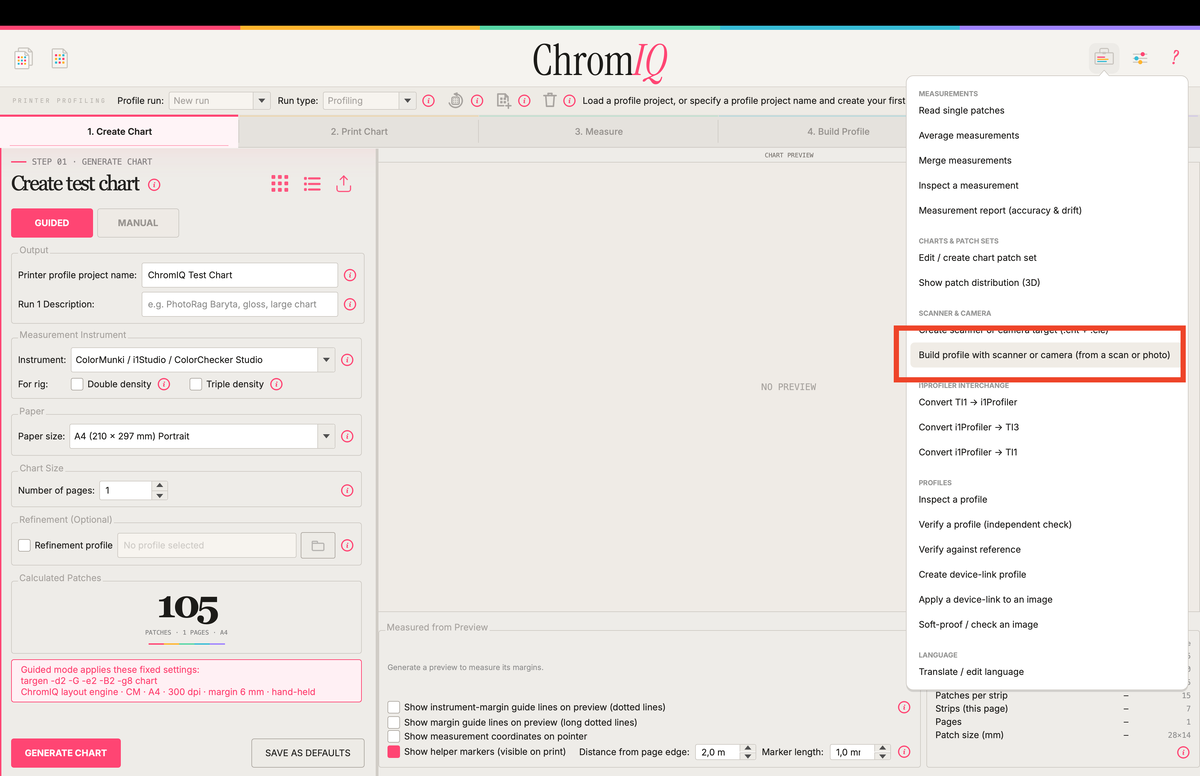This screenshot has height=776, width=1200.
Task: Enable Triple density checkbox
Action: coord(196,384)
